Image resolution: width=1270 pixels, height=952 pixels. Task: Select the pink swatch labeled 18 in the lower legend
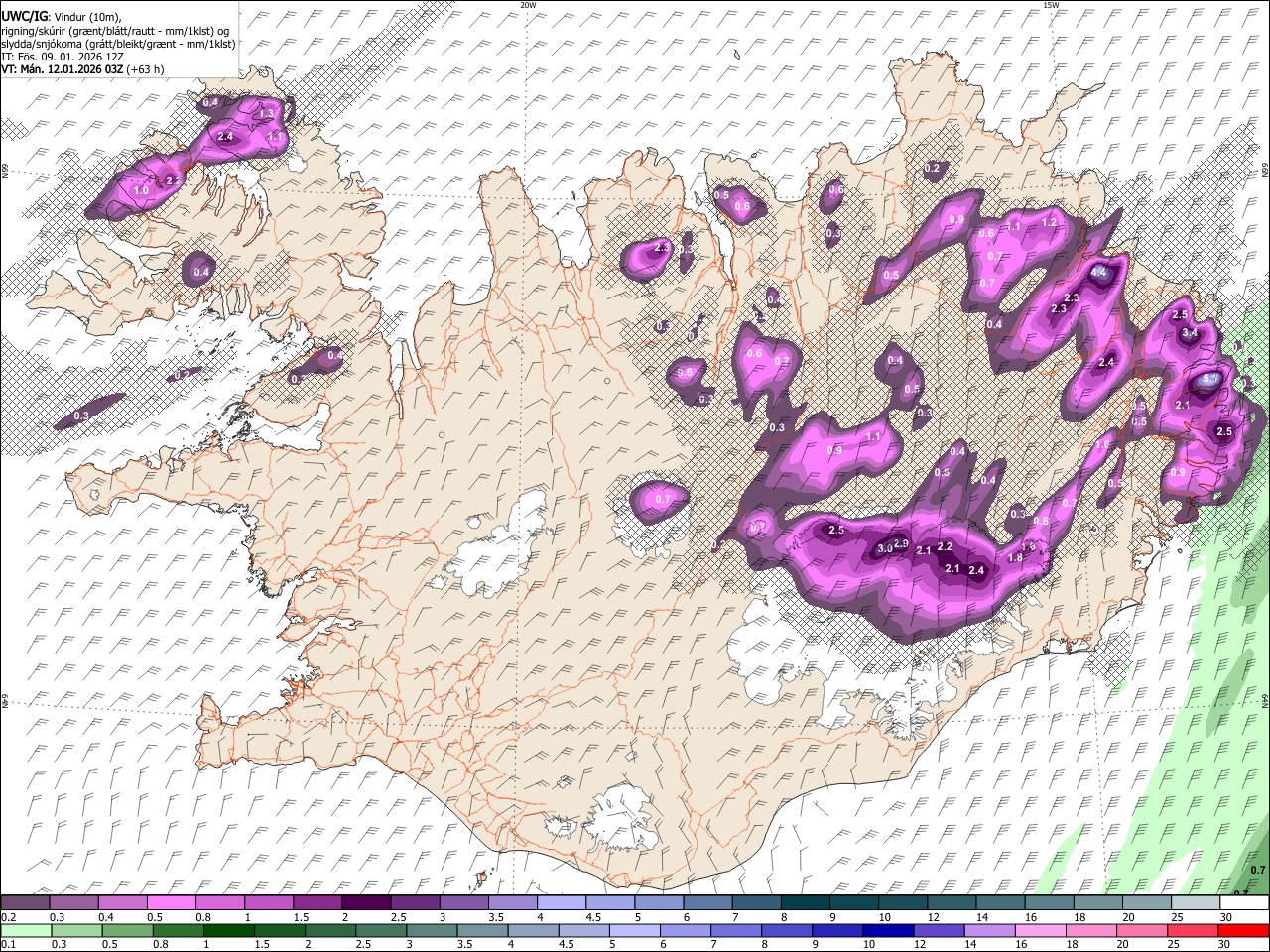[1091, 930]
